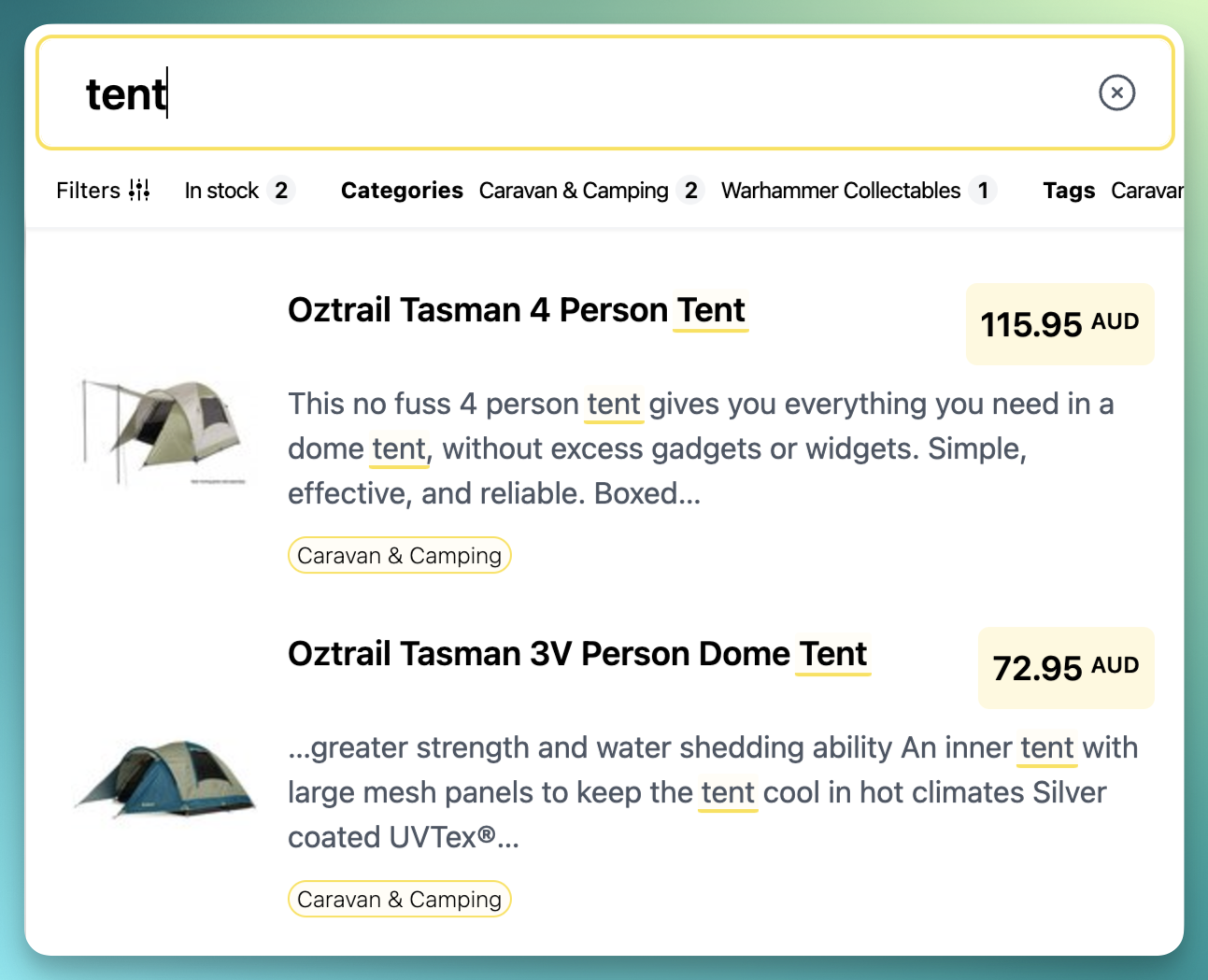Select Caravan & Camping tag under 3V Dome Tent

(399, 900)
